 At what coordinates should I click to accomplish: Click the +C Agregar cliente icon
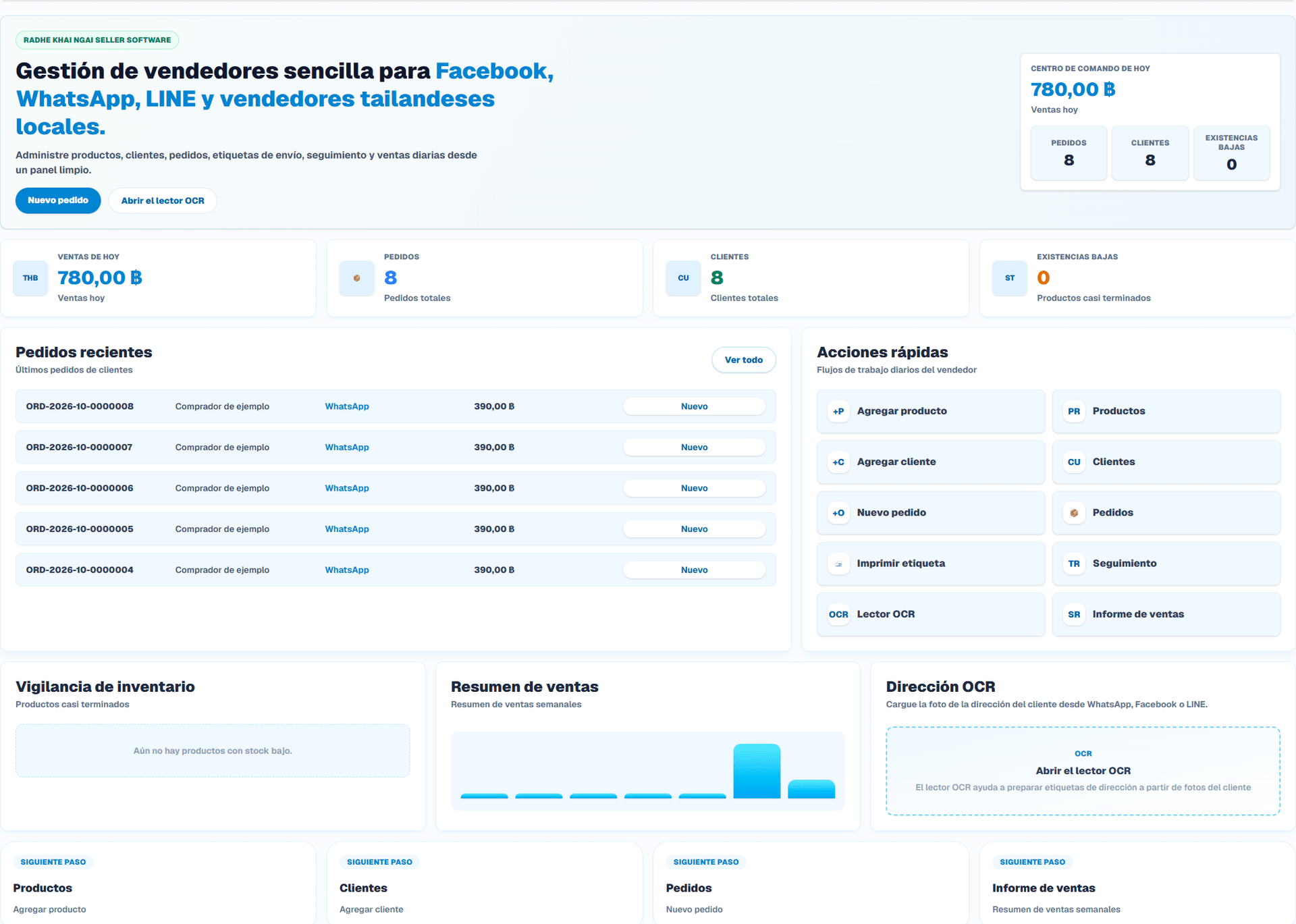click(x=838, y=462)
